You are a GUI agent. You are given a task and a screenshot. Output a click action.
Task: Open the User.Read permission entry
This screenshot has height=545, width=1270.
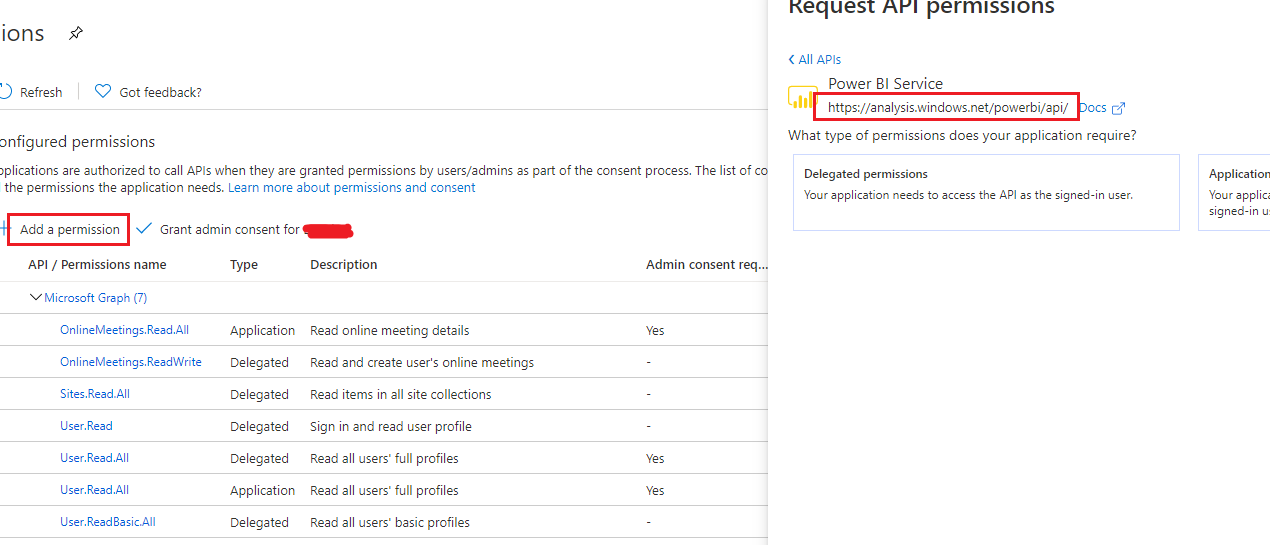86,426
